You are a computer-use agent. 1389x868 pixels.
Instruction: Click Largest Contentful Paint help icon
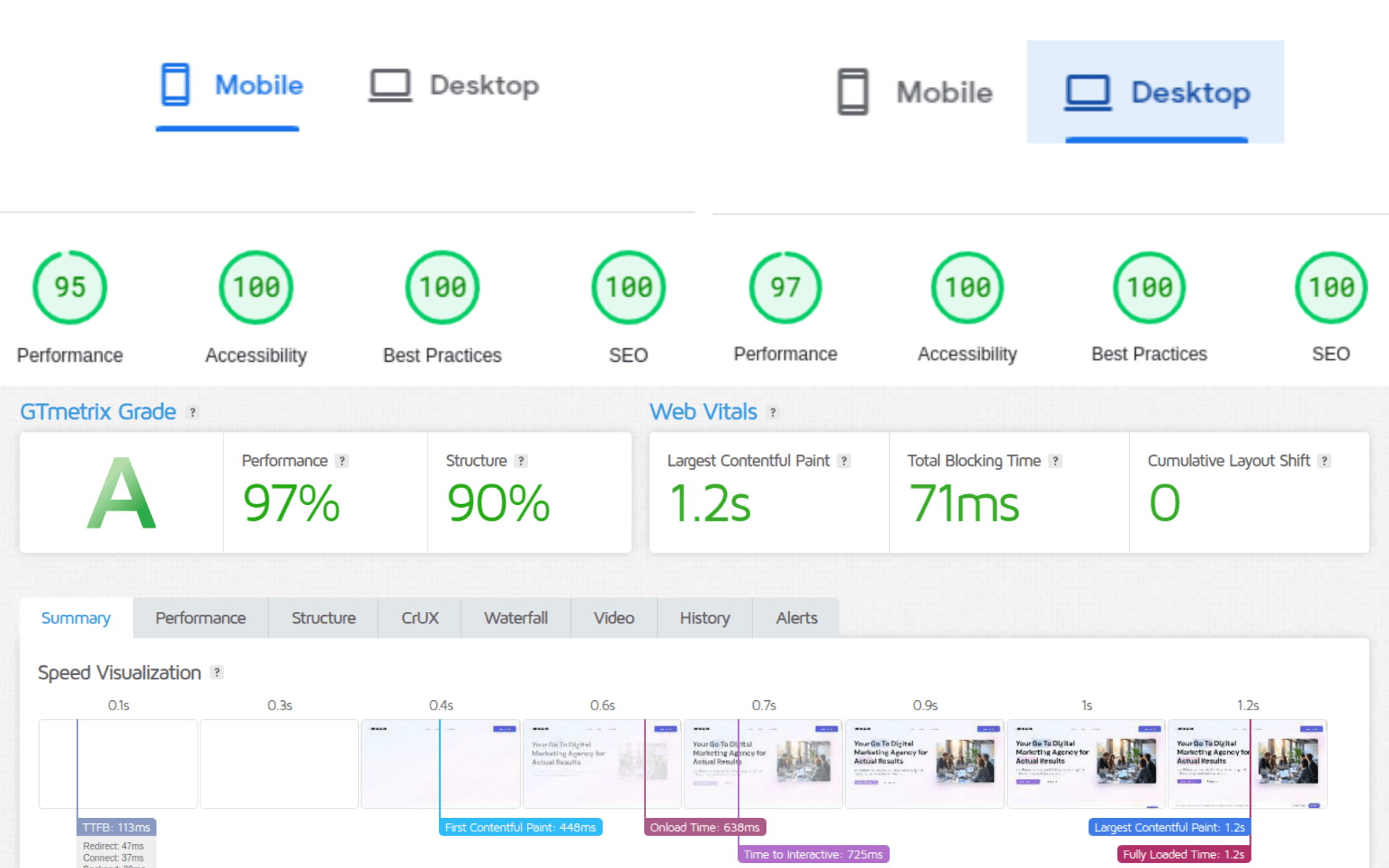pyautogui.click(x=844, y=461)
